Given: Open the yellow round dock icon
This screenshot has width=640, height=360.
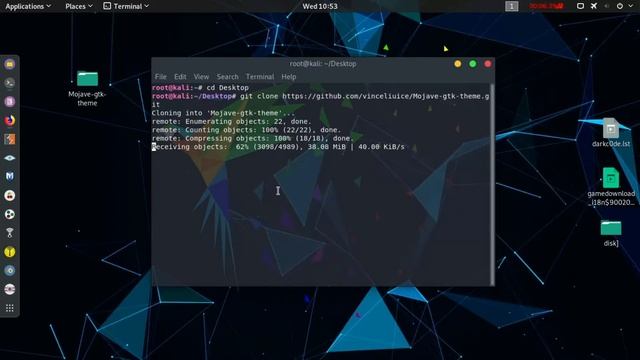Looking at the screenshot, I should coord(10,252).
